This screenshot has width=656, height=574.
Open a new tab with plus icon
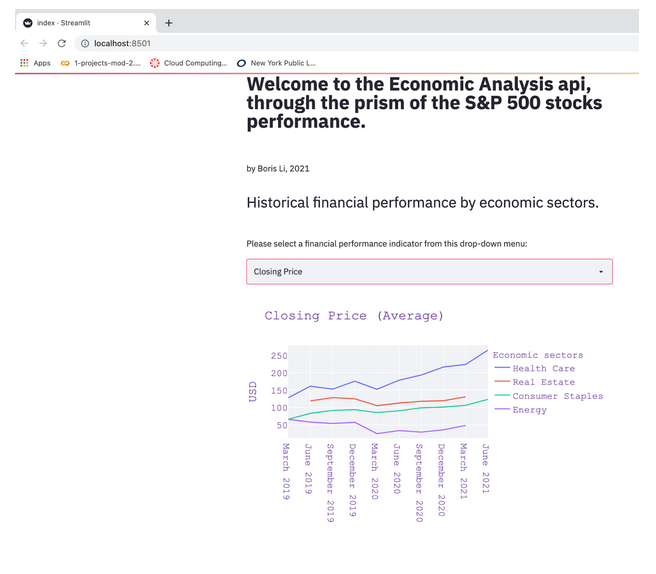168,22
